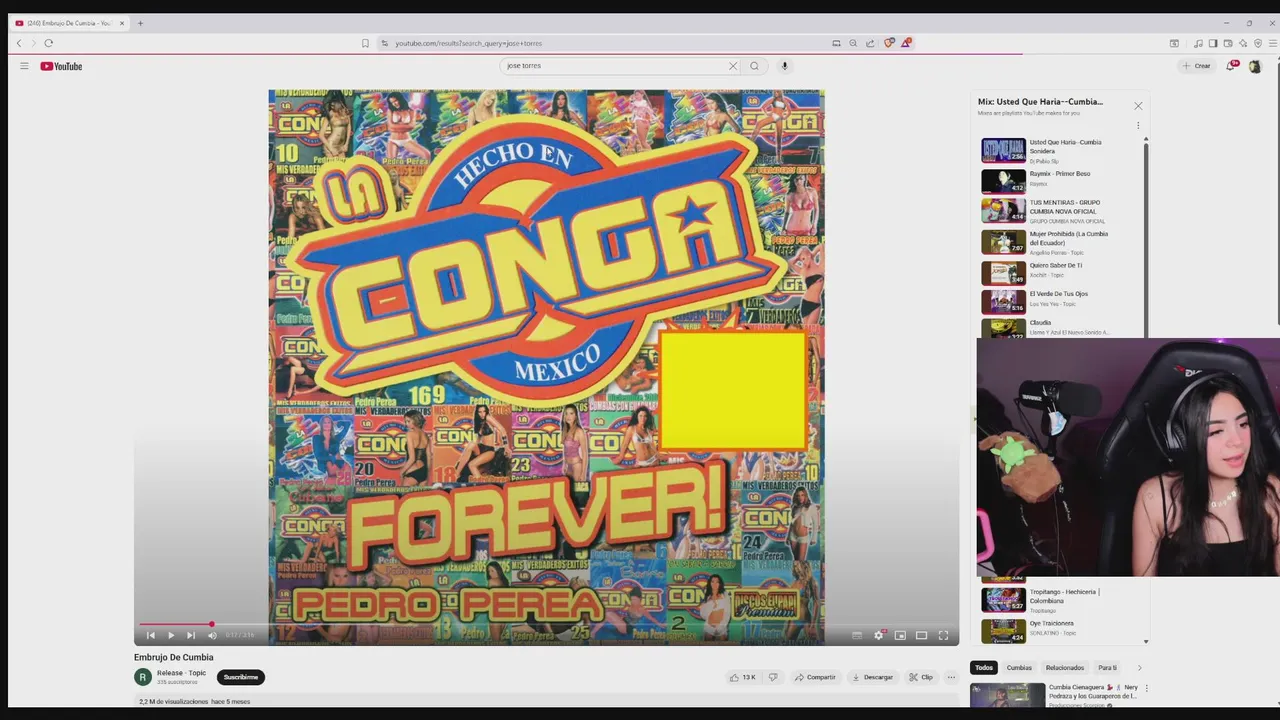Close the Mix playlist panel
Screen dimensions: 1280x720
(x=1138, y=105)
